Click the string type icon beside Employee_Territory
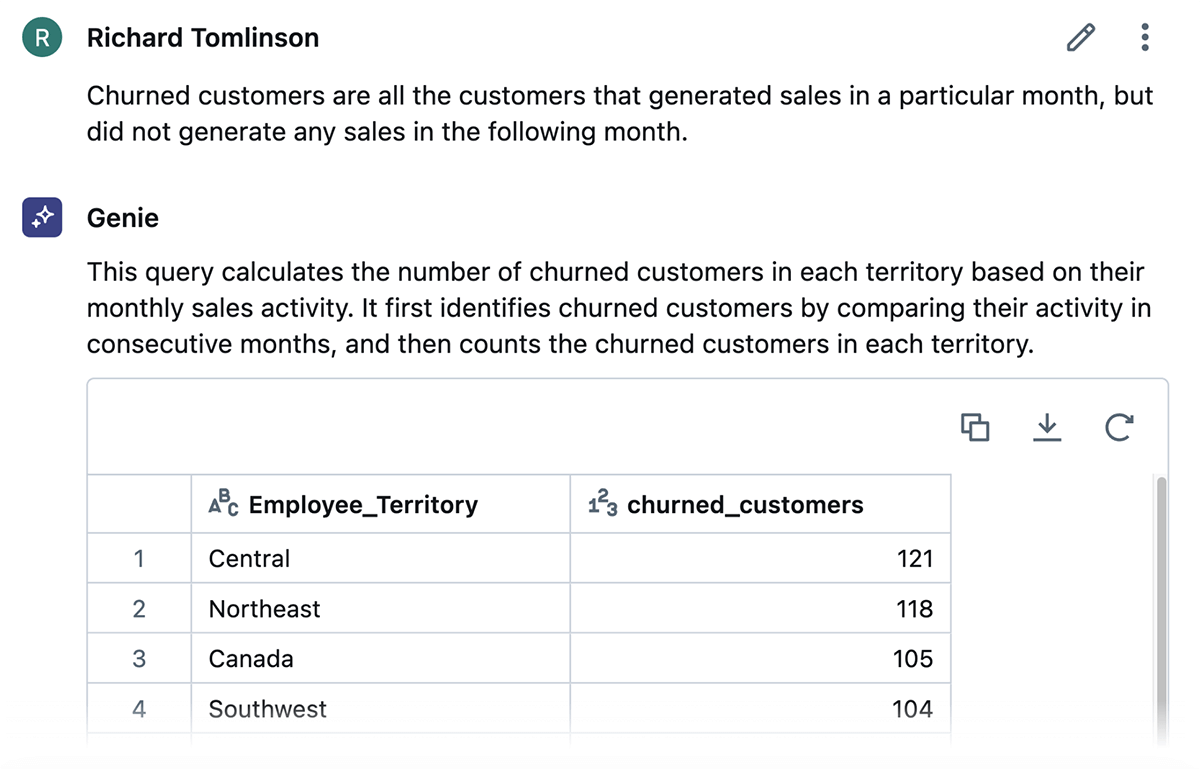Screen dimensions: 1200x769 point(222,503)
